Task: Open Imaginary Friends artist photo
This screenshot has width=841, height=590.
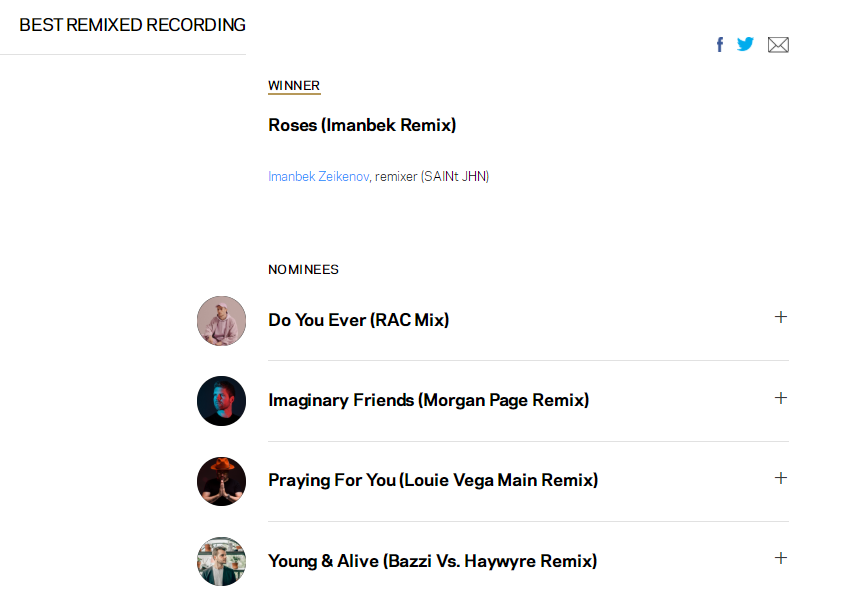Action: 221,401
